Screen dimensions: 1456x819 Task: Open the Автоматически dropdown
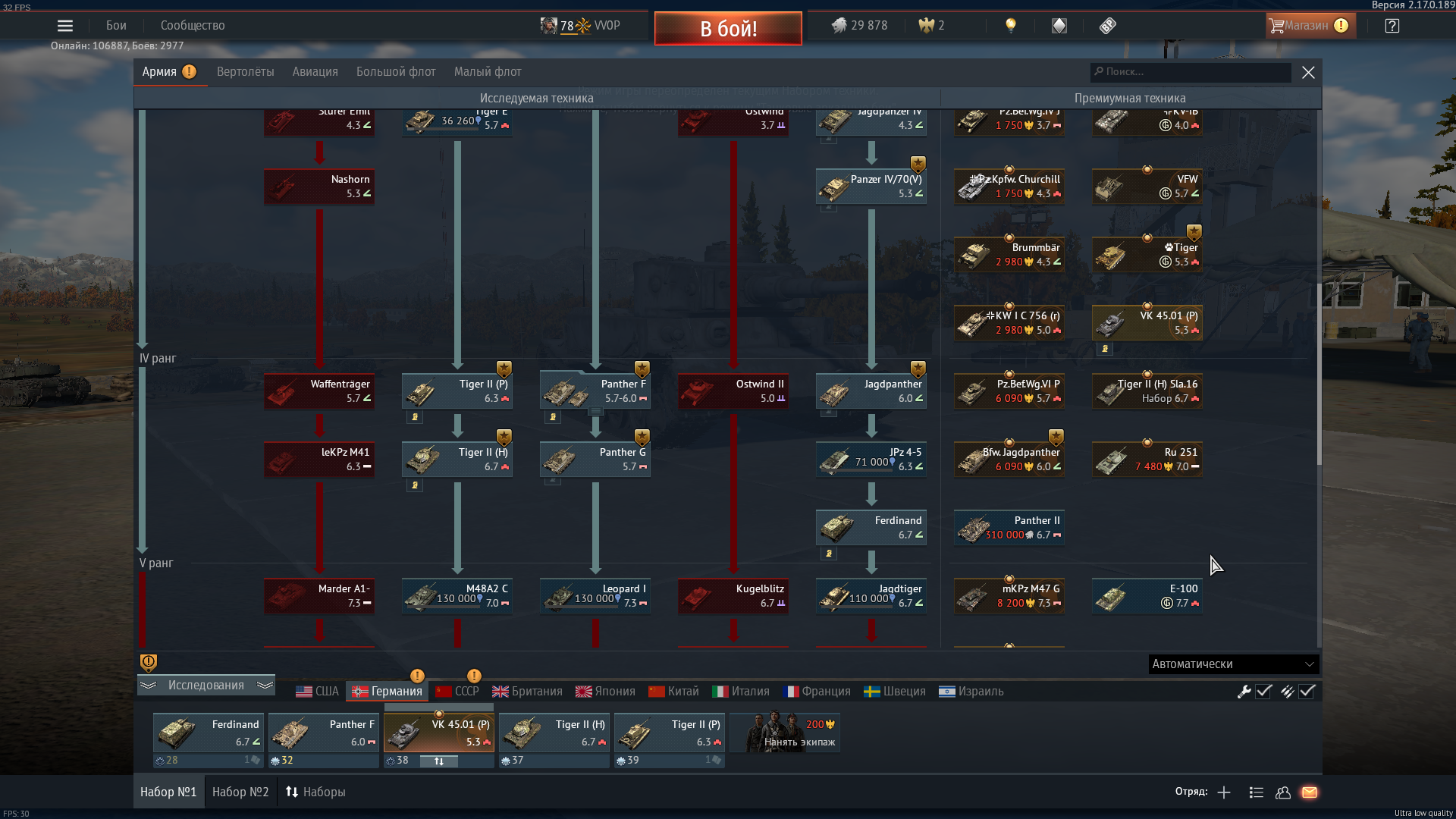pos(1234,664)
